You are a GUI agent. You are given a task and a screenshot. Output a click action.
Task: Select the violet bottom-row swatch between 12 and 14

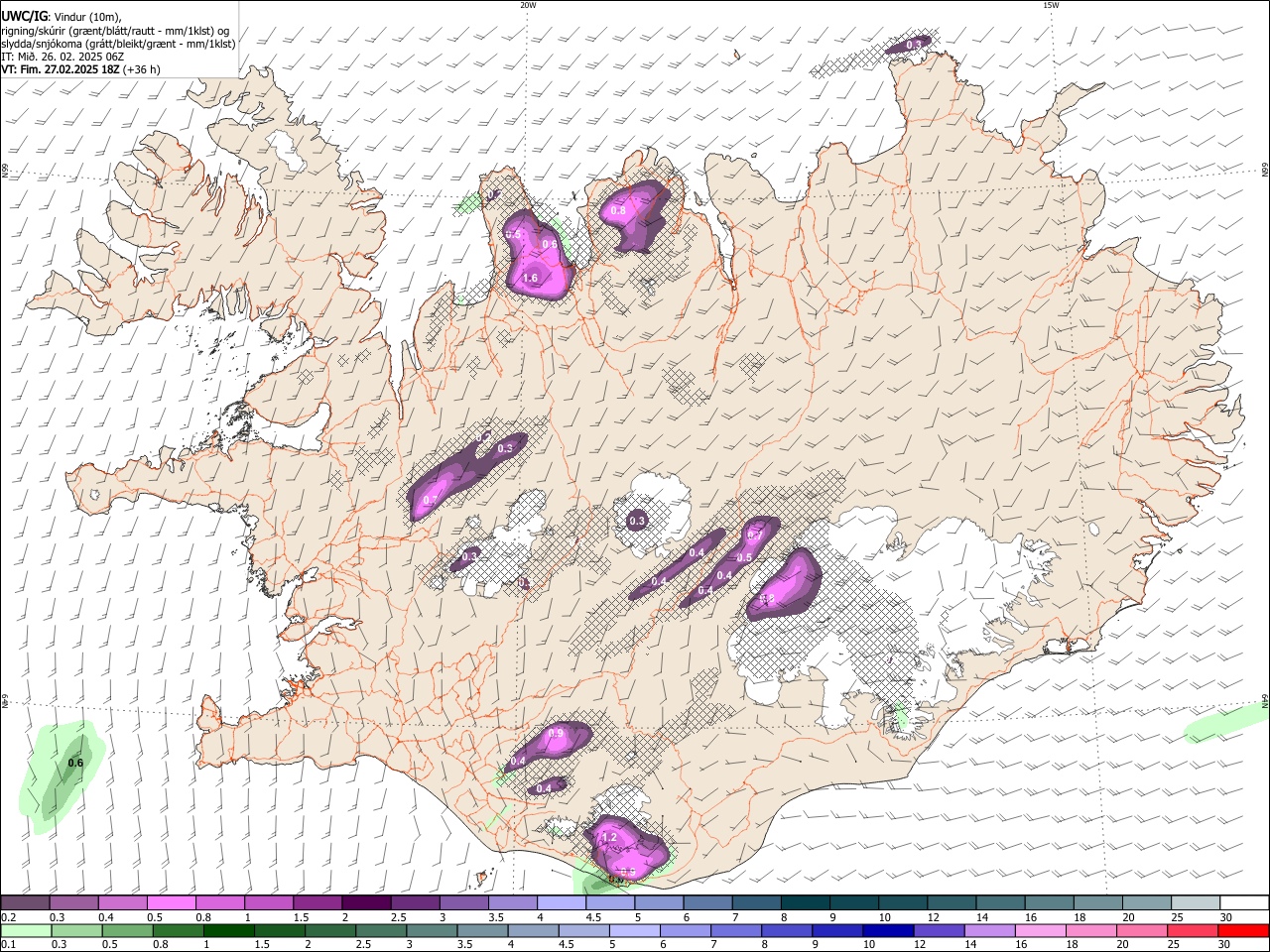[938, 930]
